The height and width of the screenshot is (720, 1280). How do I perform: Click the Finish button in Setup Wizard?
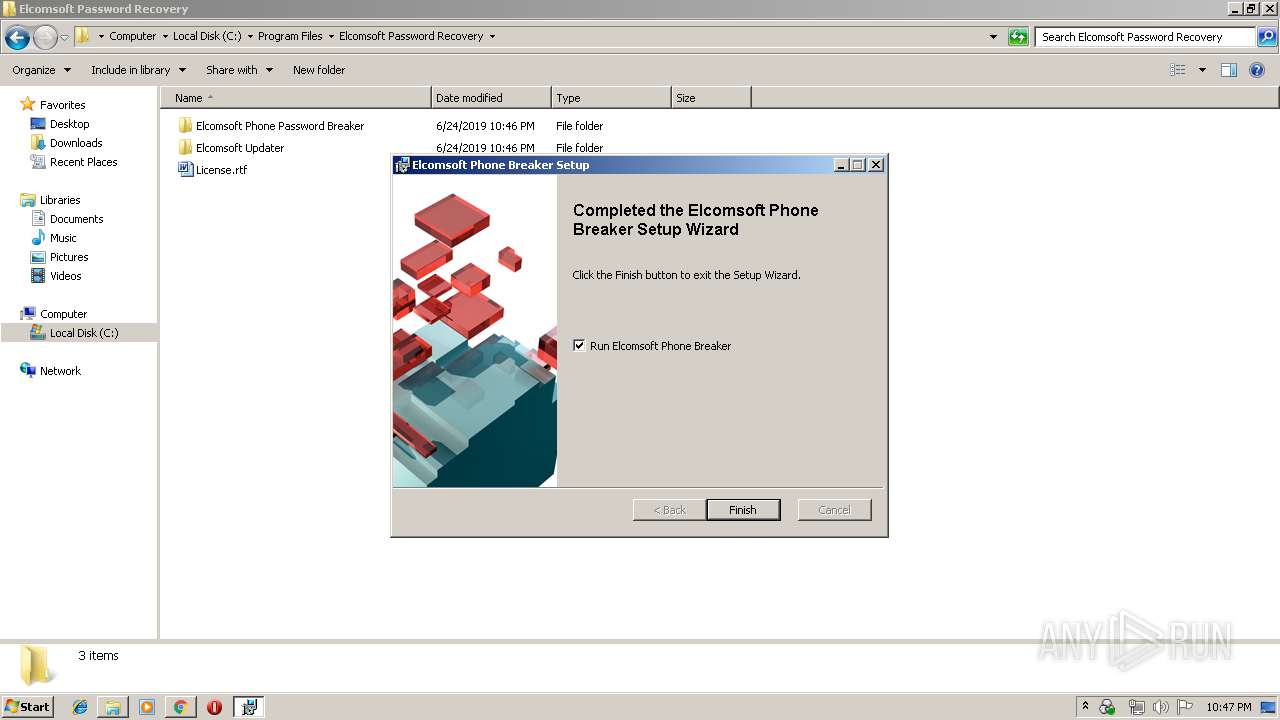pyautogui.click(x=743, y=510)
